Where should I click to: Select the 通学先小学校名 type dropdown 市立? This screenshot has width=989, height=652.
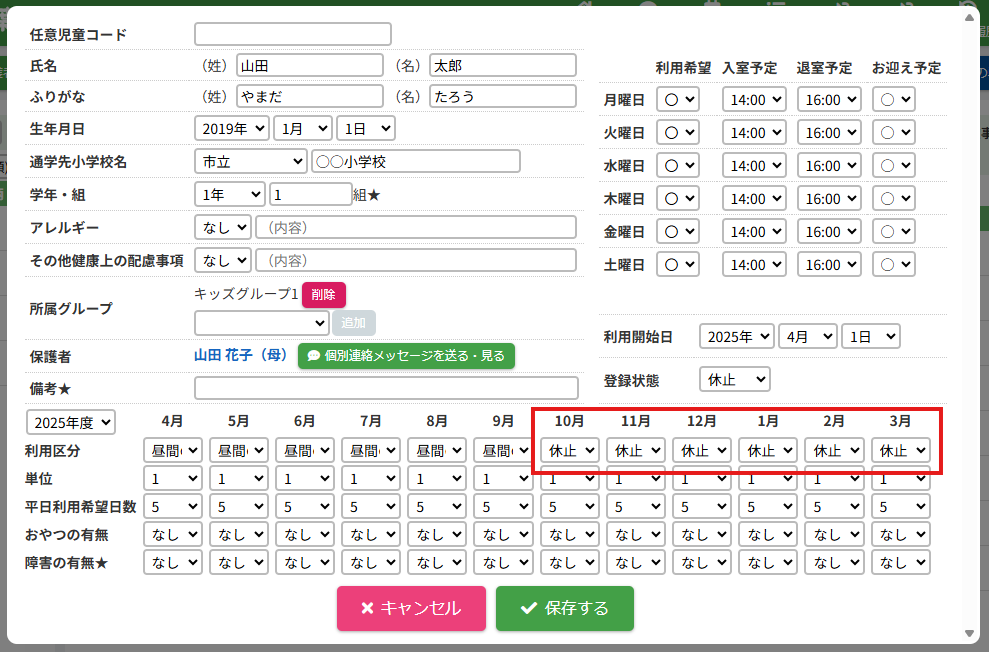tap(251, 161)
